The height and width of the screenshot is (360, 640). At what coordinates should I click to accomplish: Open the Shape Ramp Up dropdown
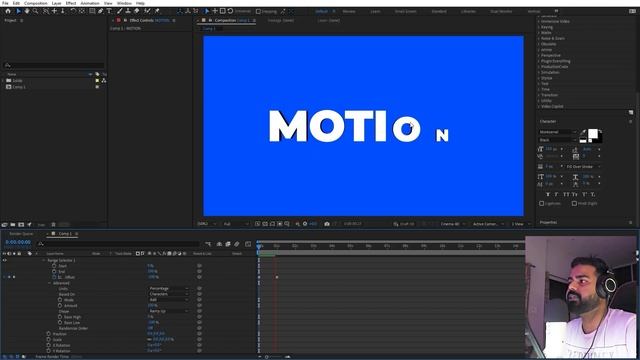click(x=169, y=311)
